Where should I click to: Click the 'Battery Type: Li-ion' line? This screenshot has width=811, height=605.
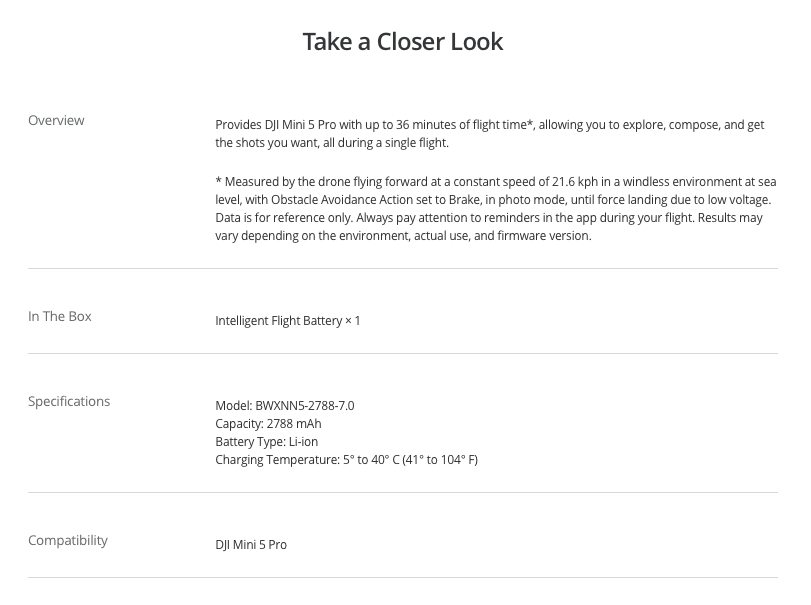tap(266, 442)
